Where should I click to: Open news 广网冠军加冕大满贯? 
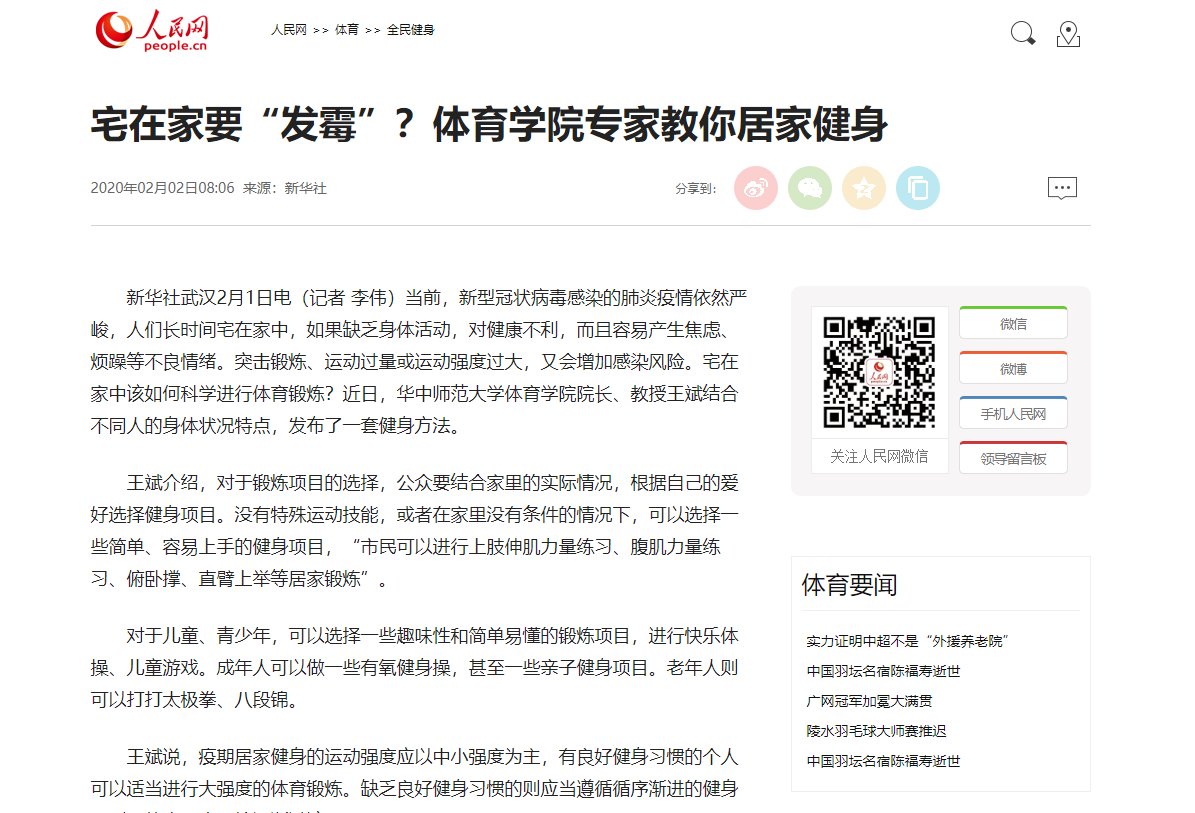tap(870, 701)
